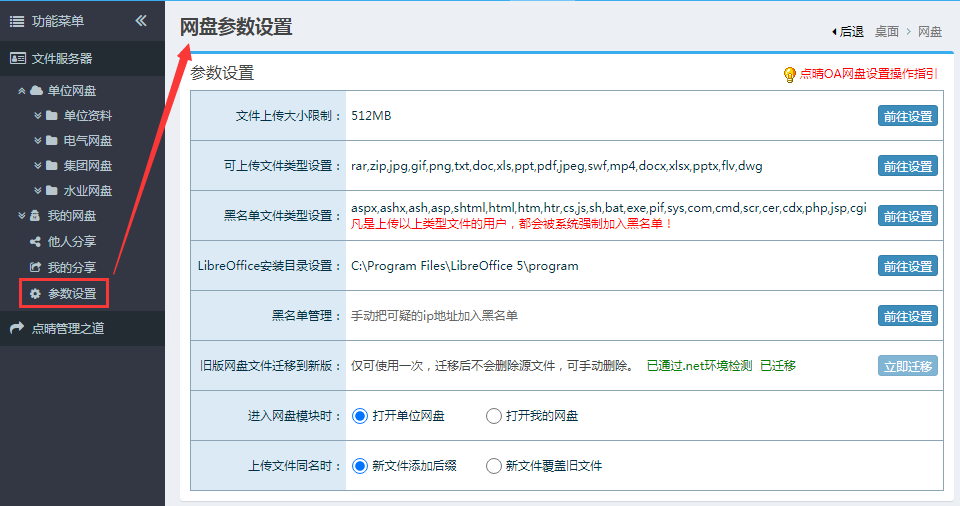The width and height of the screenshot is (960, 506).
Task: Collapse the 我的网盘 tree node
Action: click(21, 216)
